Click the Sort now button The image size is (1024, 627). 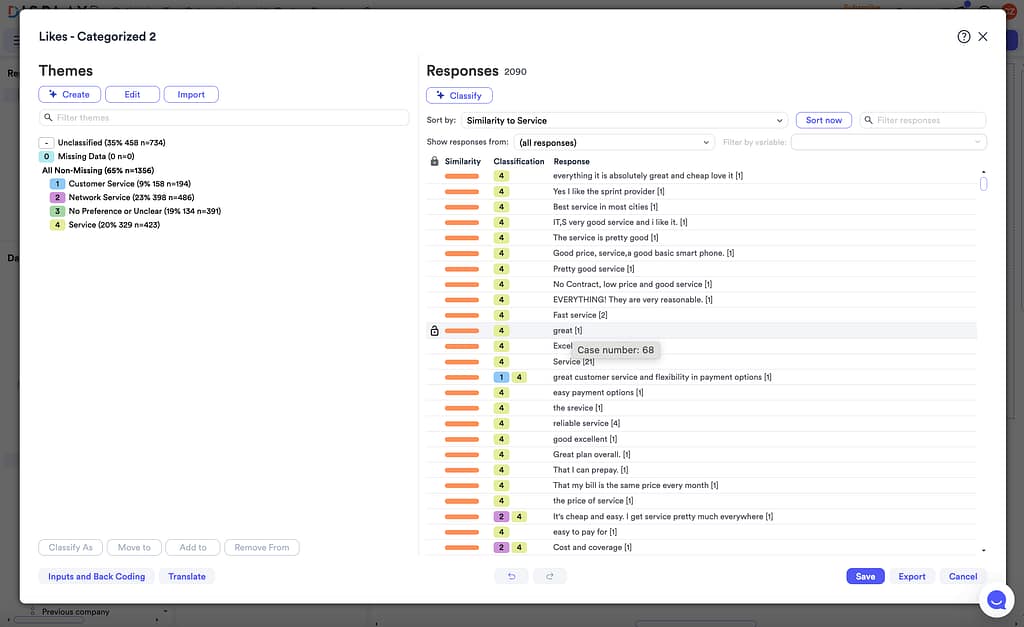tap(823, 120)
